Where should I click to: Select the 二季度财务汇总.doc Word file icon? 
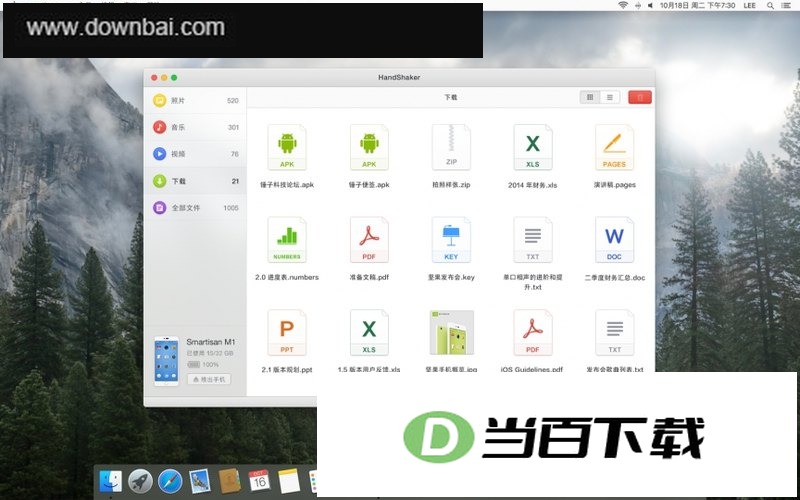(614, 240)
